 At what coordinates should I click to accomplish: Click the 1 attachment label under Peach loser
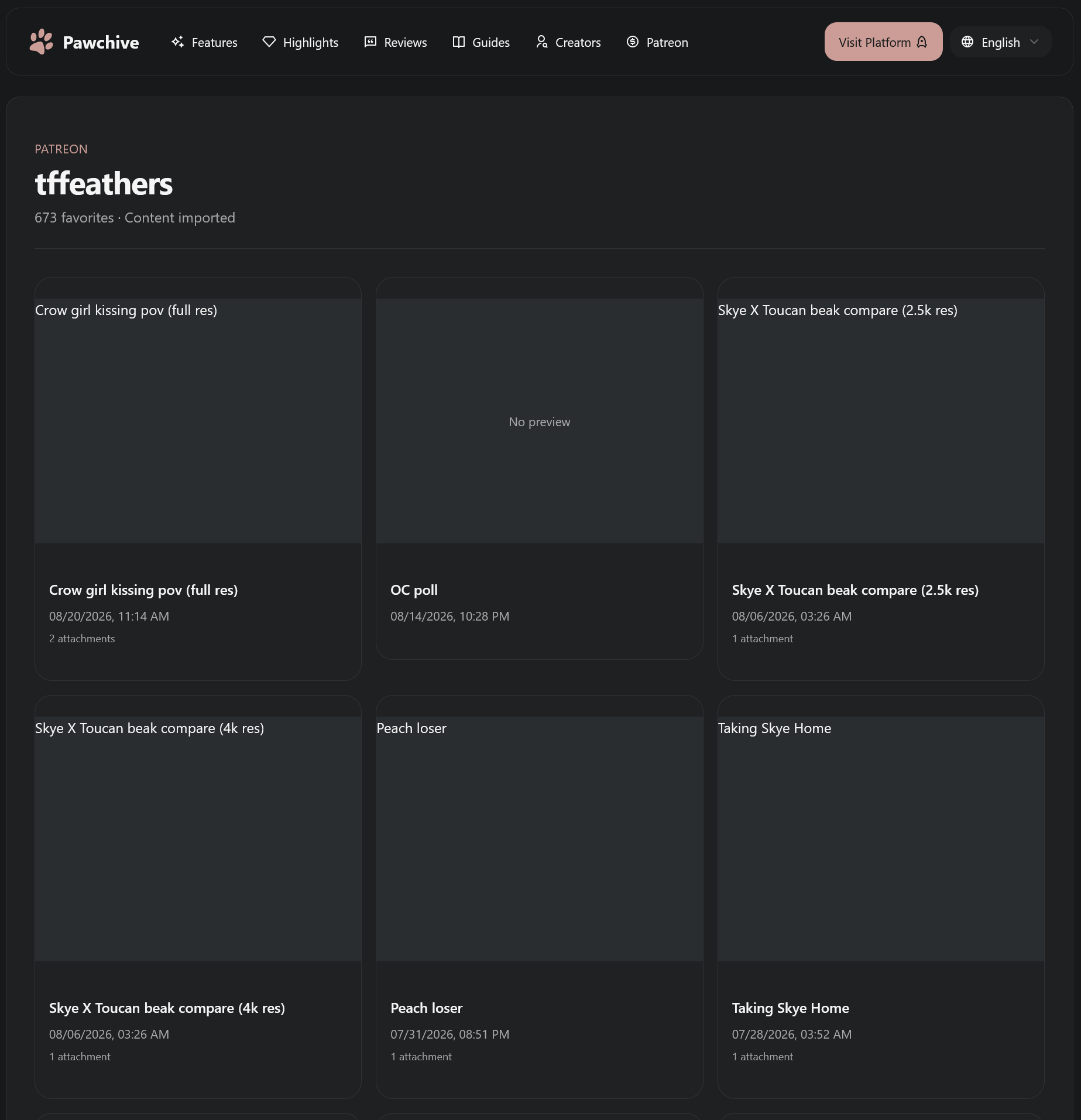[x=421, y=1057]
